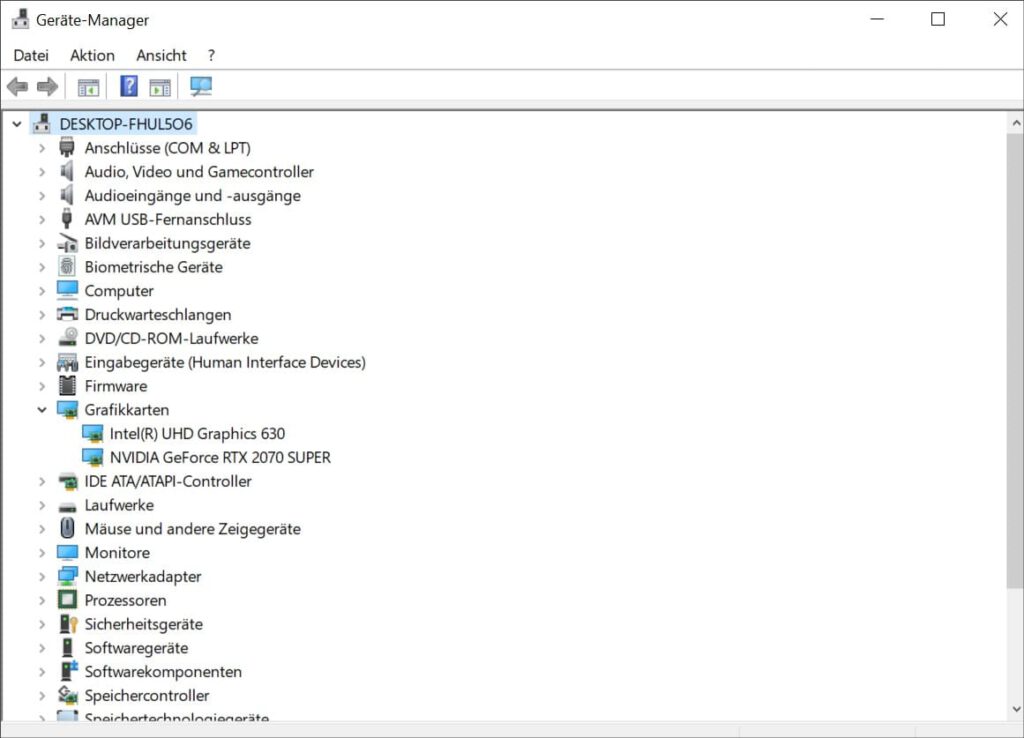Click the show/hide console tree toolbar icon
The image size is (1024, 738).
point(89,87)
